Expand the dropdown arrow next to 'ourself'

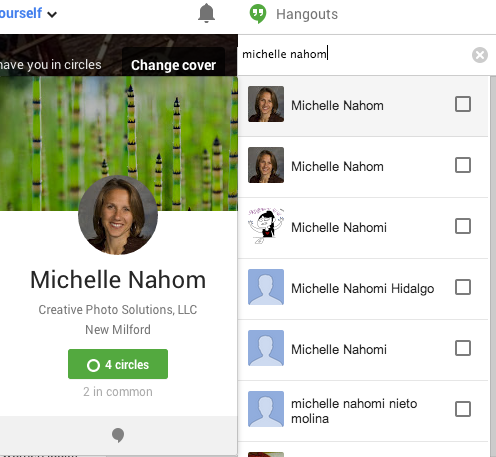52,15
